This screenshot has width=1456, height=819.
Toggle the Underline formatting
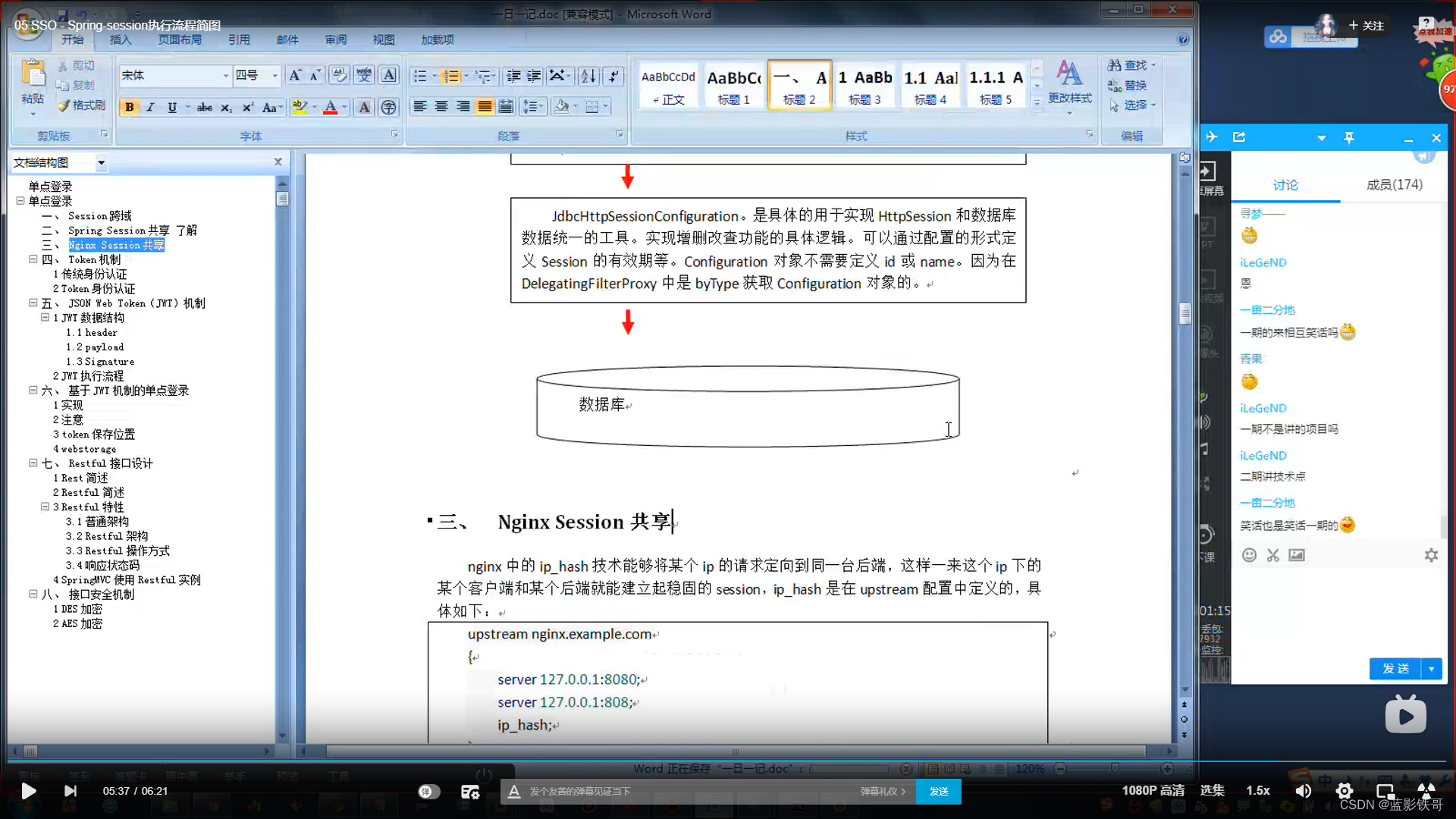point(172,107)
